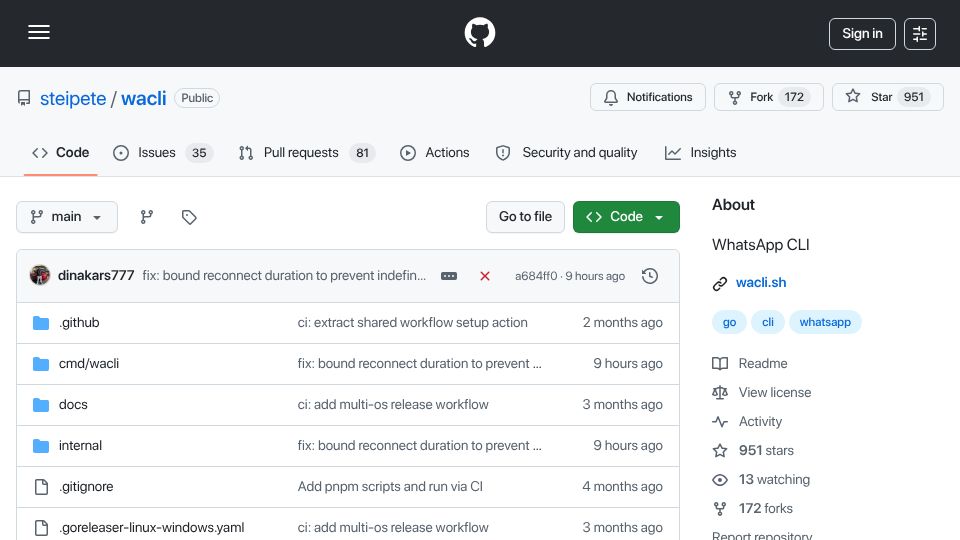Image resolution: width=960 pixels, height=540 pixels.
Task: View tags via the tag icon
Action: (x=189, y=217)
